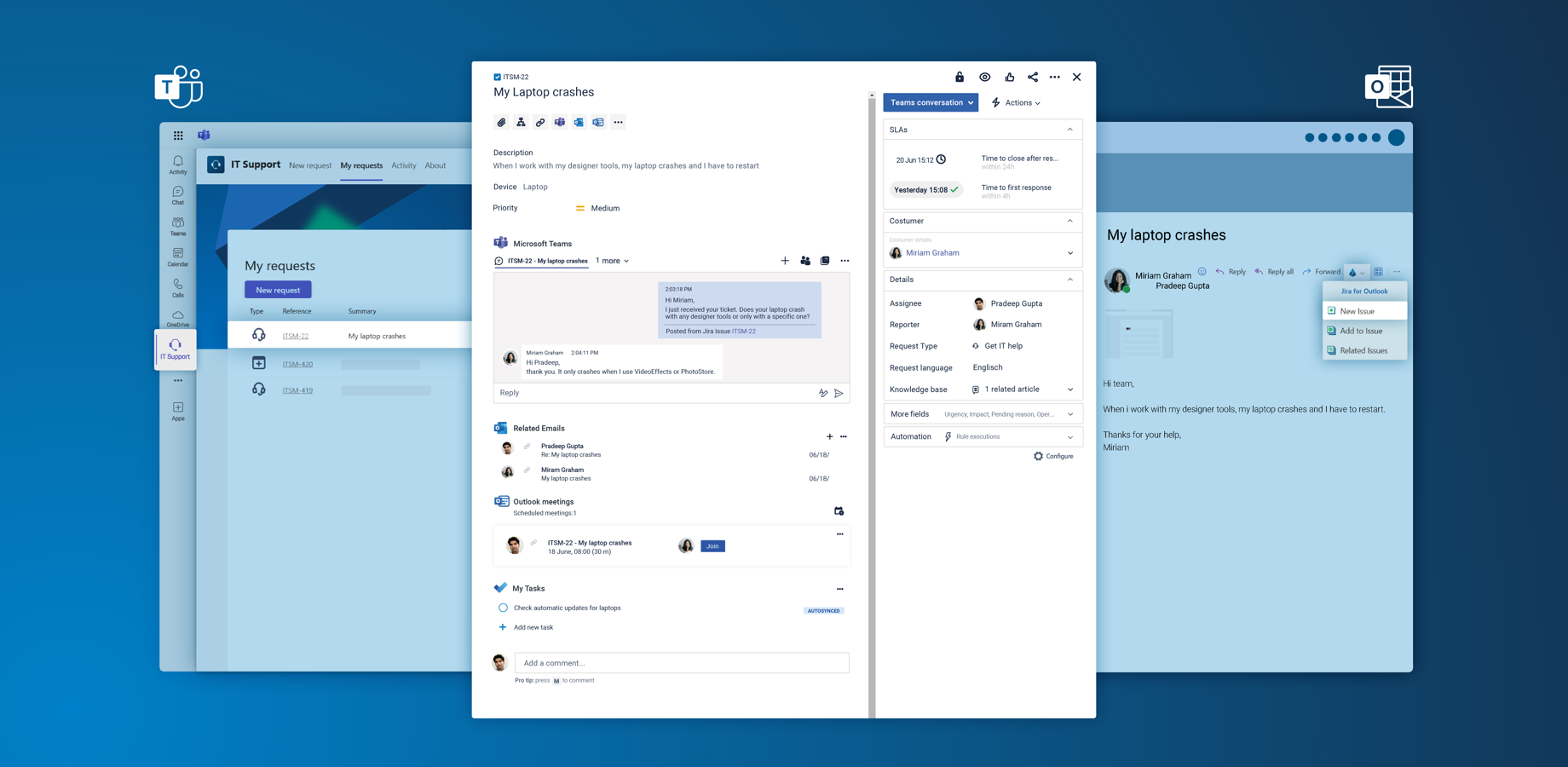Open Chat in the Teams sidebar

(x=178, y=196)
